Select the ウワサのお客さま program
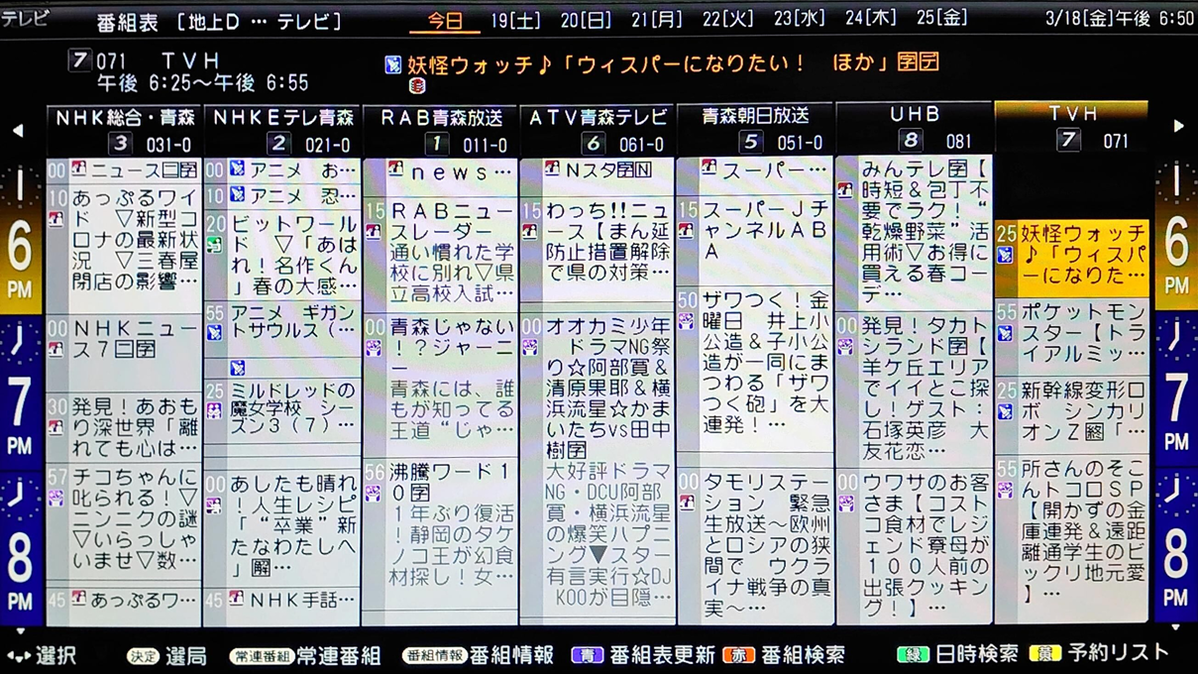 click(x=914, y=545)
